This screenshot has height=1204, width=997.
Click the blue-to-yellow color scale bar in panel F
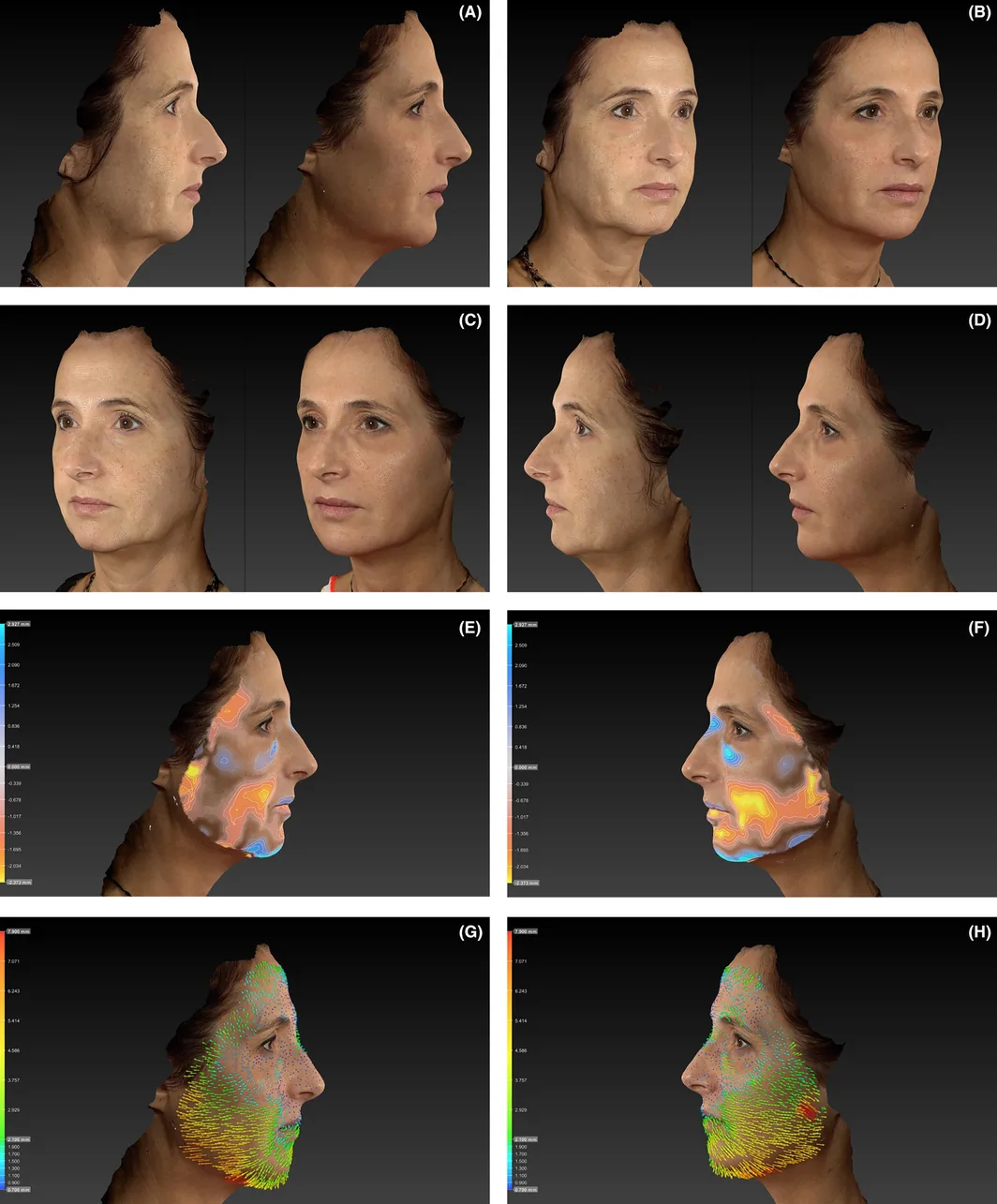[510, 754]
